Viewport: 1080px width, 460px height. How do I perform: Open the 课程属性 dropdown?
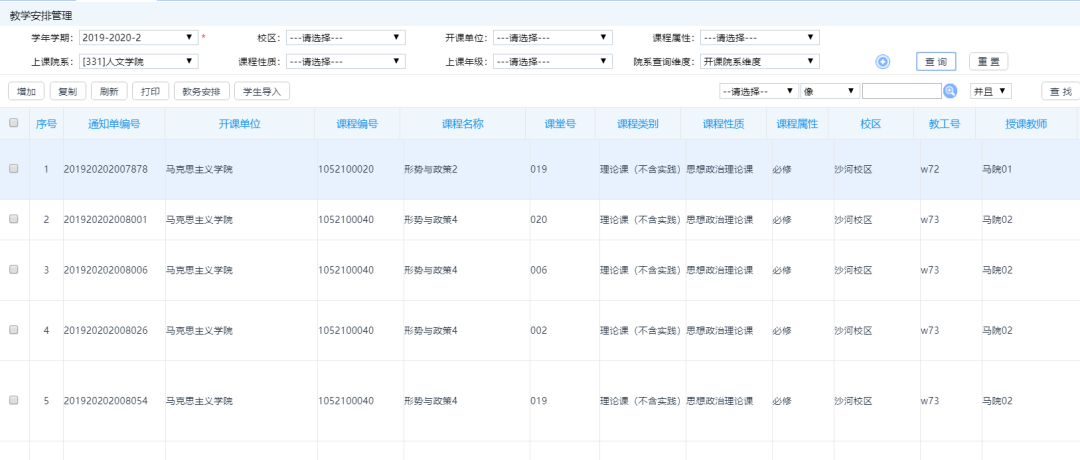[x=759, y=38]
